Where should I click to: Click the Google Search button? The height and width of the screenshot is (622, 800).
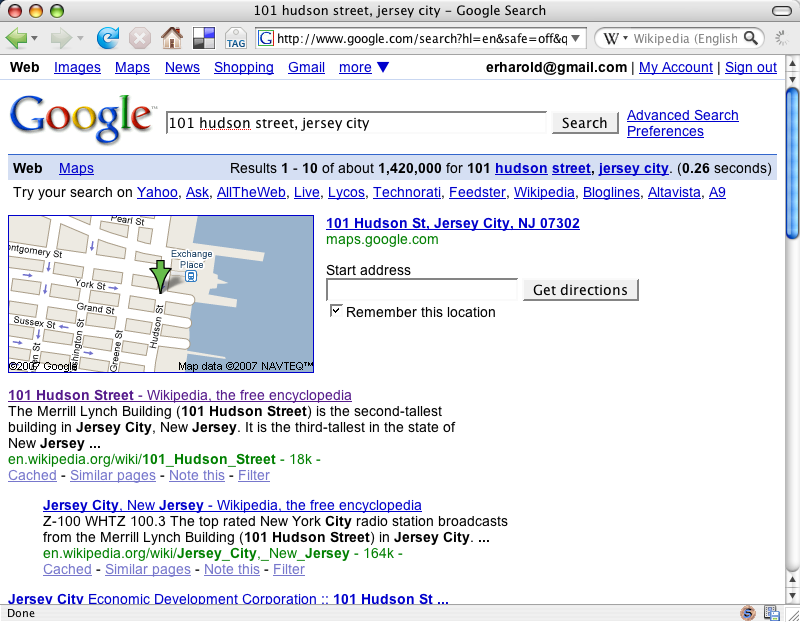point(584,123)
